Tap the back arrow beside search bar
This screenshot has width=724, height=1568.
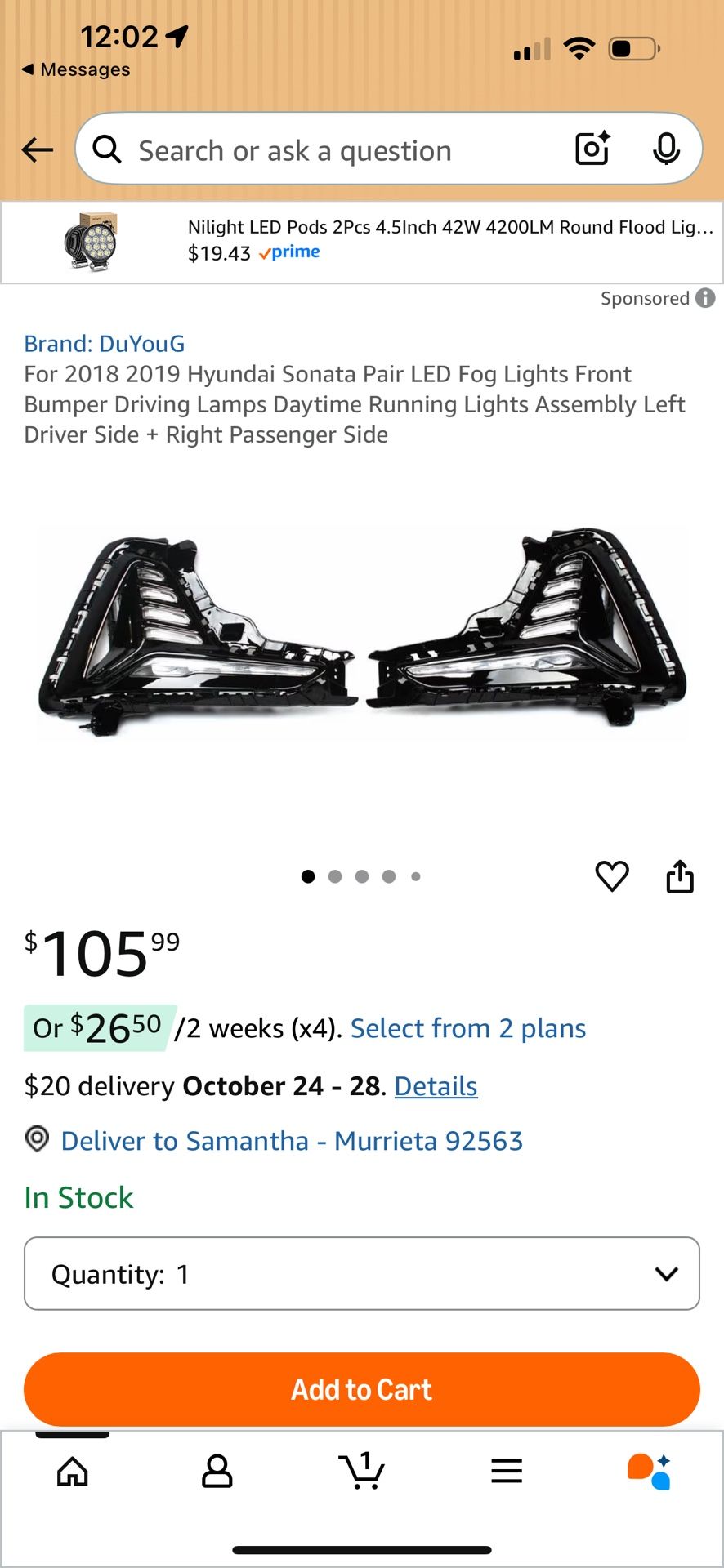[38, 150]
